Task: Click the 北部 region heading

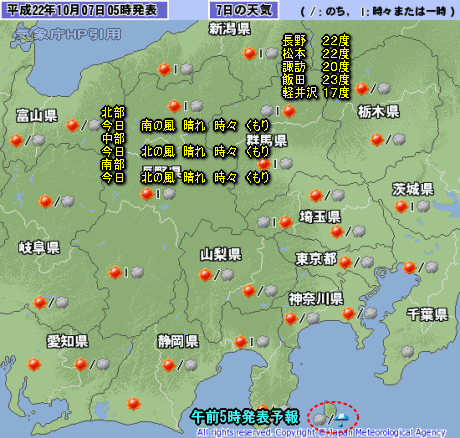Action: 113,112
